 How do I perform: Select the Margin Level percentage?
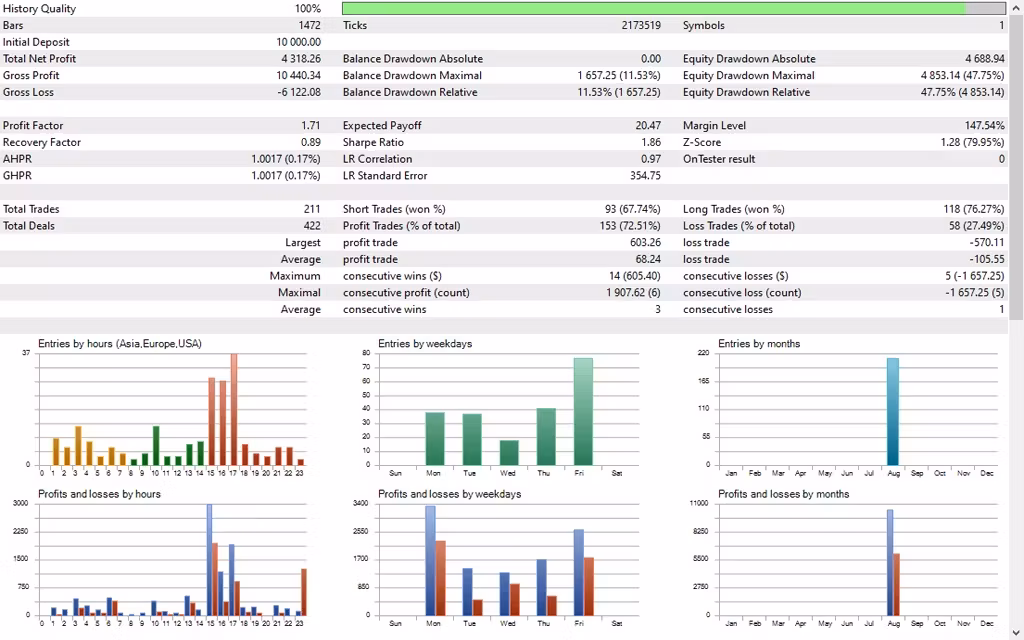(984, 126)
